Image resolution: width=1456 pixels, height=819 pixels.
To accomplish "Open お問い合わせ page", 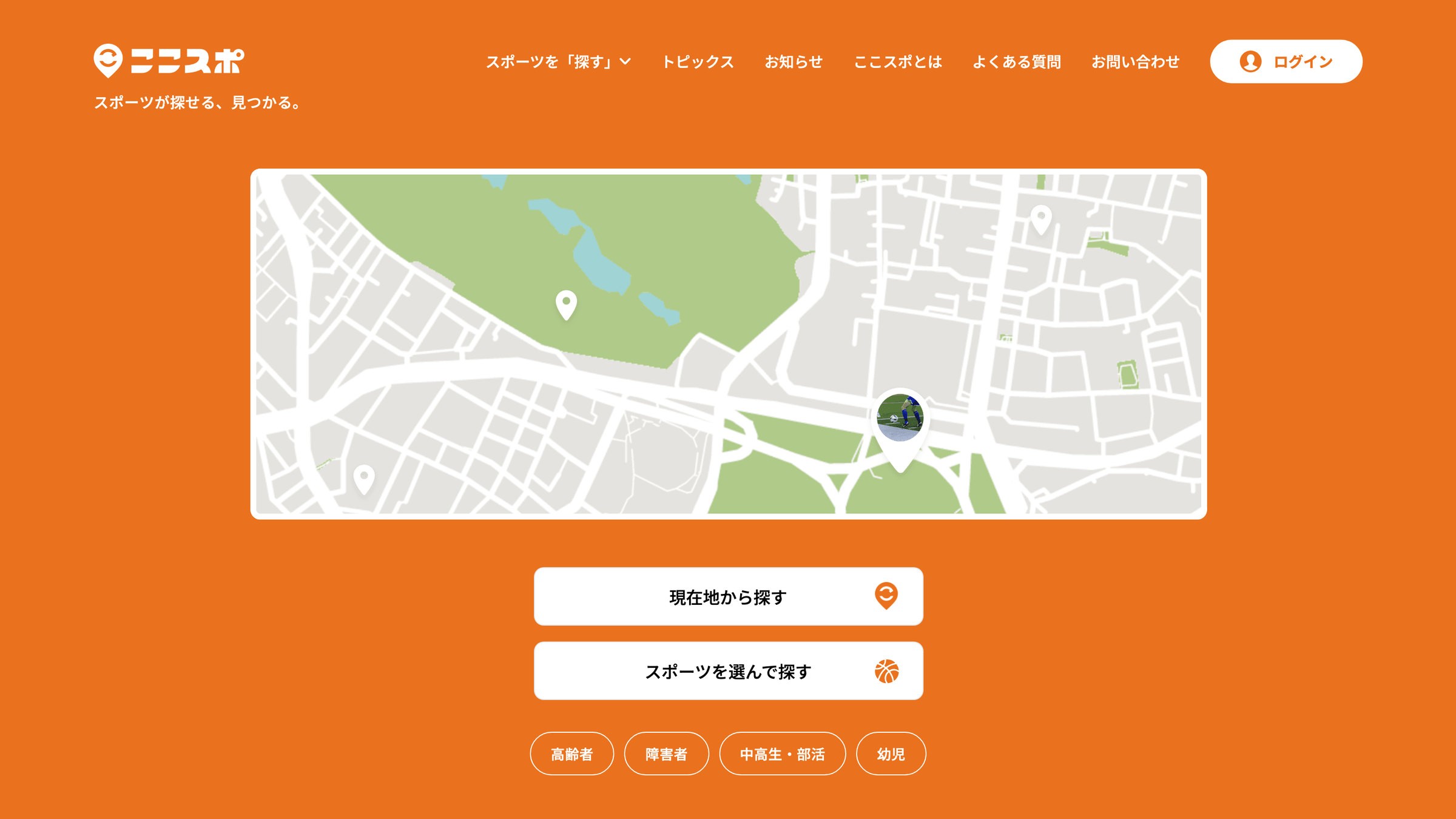I will click(1135, 61).
